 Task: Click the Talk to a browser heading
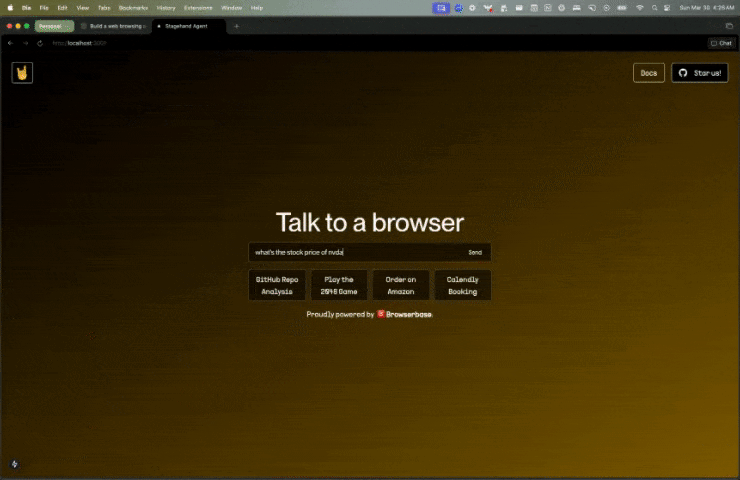click(x=370, y=222)
